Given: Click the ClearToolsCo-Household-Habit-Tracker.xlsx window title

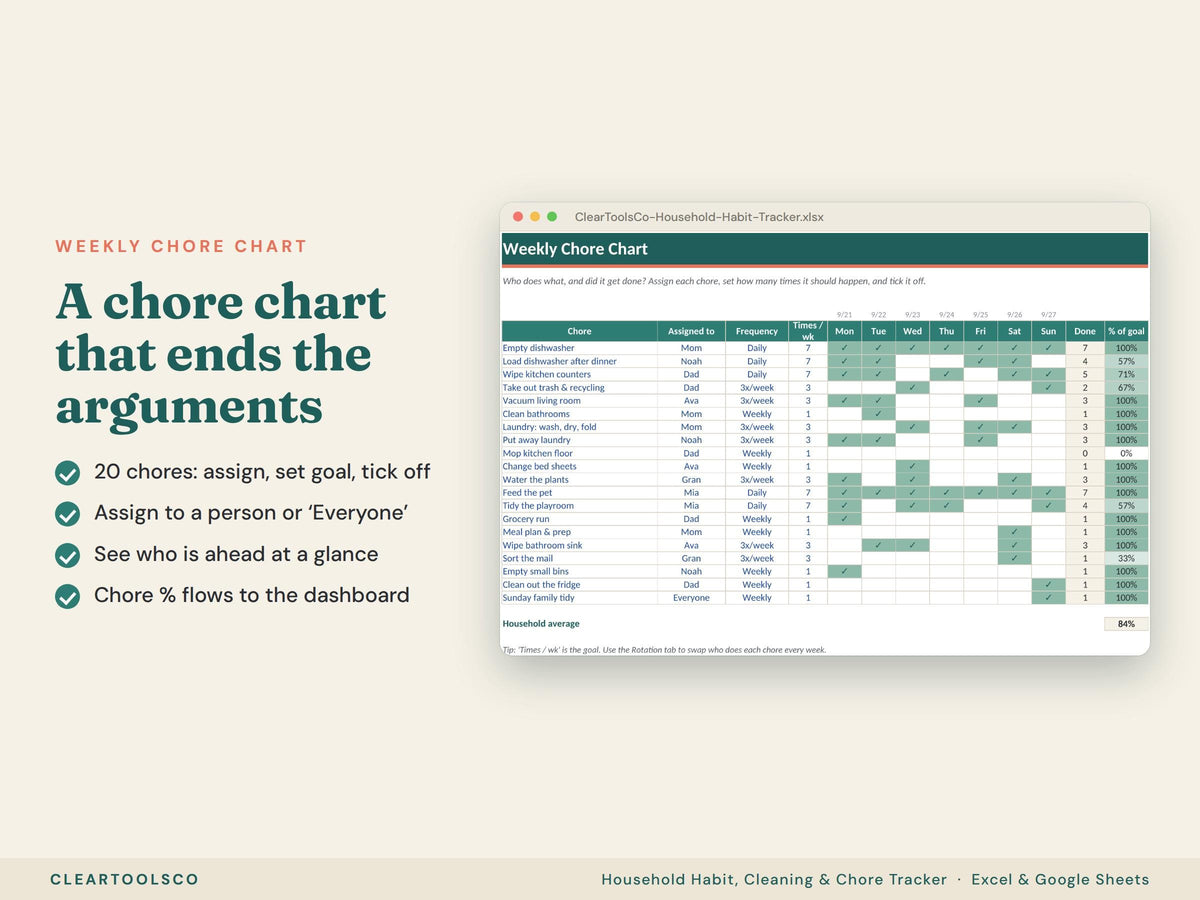Looking at the screenshot, I should tap(699, 217).
